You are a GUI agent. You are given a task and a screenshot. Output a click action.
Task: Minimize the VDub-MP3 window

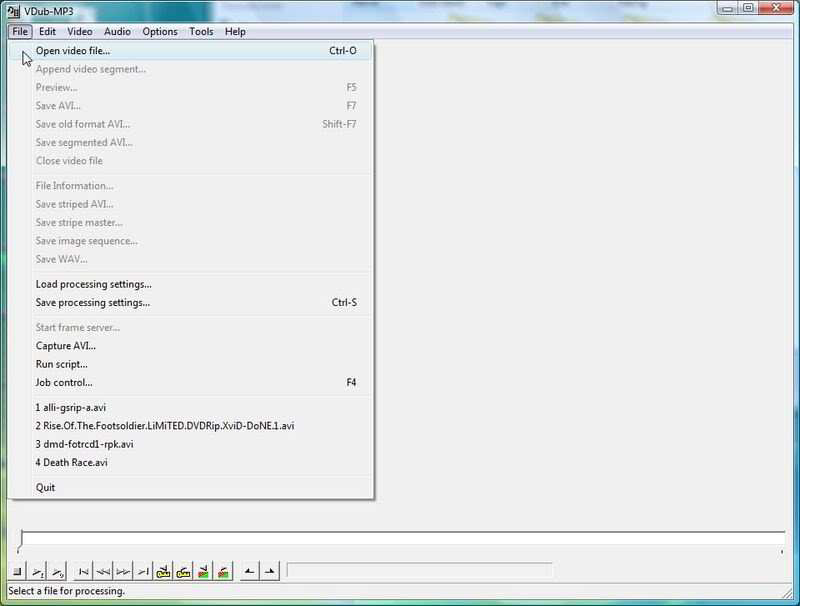[x=728, y=8]
